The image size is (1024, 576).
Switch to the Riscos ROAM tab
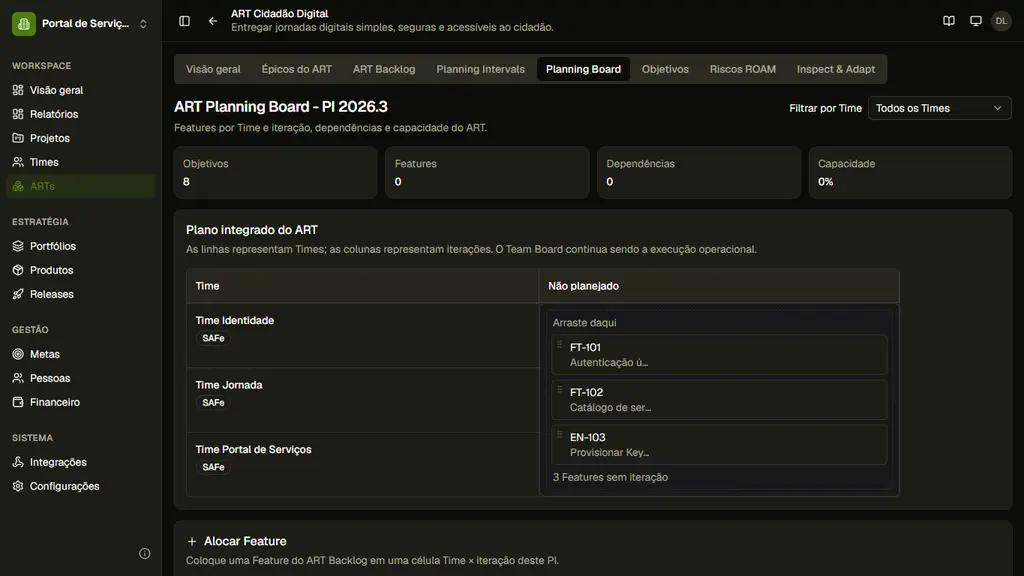click(743, 69)
